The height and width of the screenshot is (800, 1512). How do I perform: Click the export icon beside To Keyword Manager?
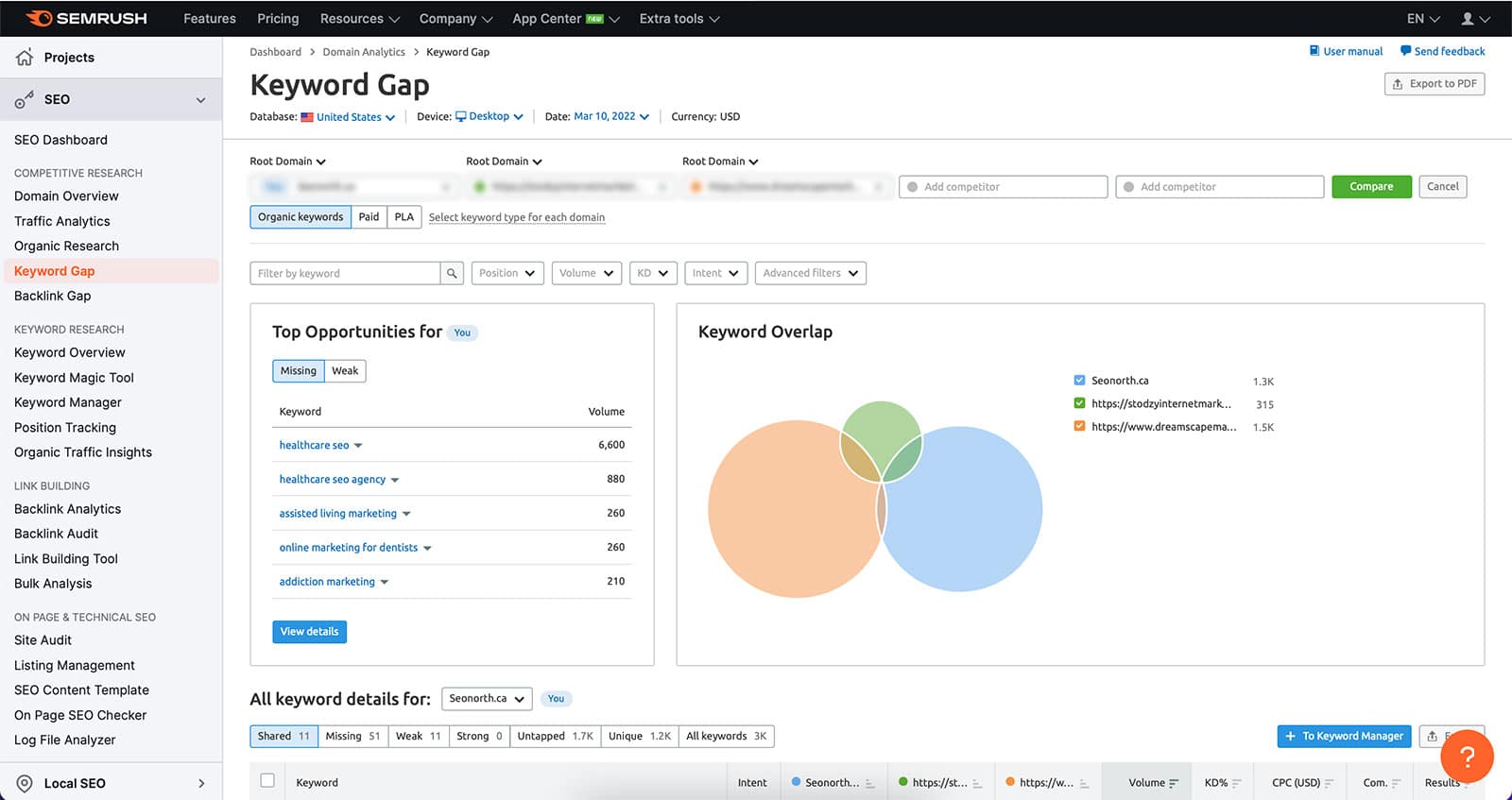click(1433, 736)
